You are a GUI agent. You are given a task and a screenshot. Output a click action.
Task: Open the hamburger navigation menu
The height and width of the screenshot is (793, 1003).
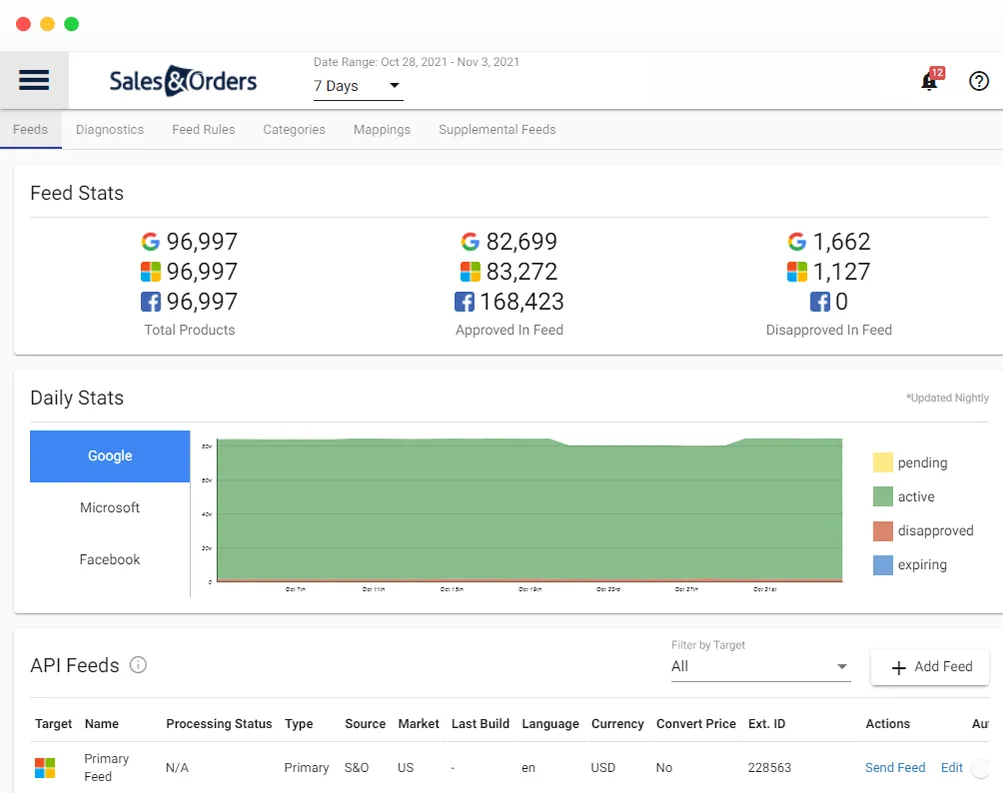click(34, 81)
